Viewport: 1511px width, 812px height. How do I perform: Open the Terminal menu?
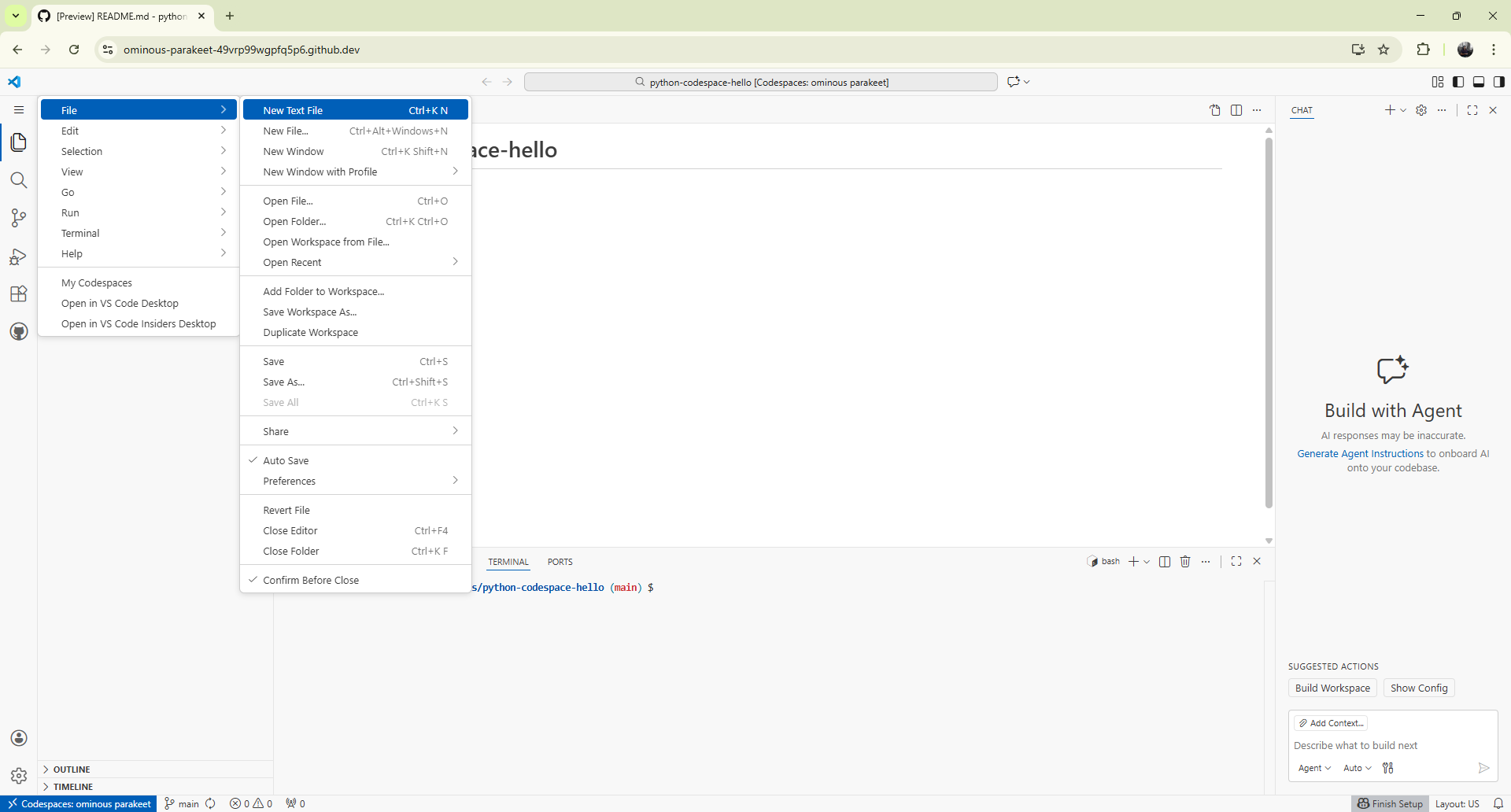point(139,233)
